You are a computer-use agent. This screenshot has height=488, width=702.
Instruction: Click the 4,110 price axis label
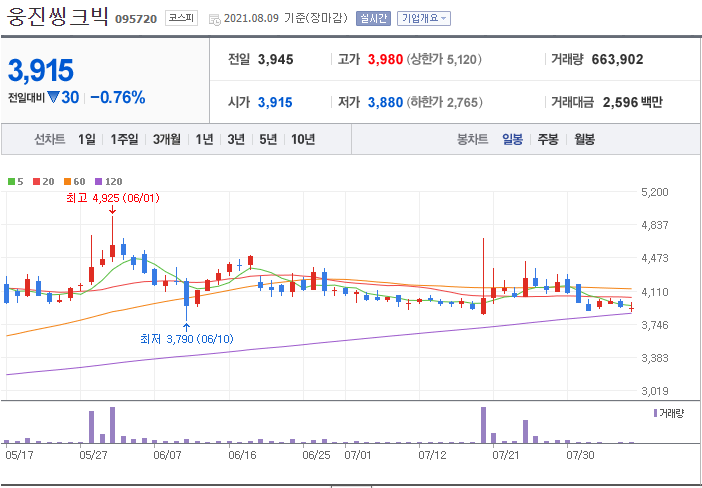point(655,292)
